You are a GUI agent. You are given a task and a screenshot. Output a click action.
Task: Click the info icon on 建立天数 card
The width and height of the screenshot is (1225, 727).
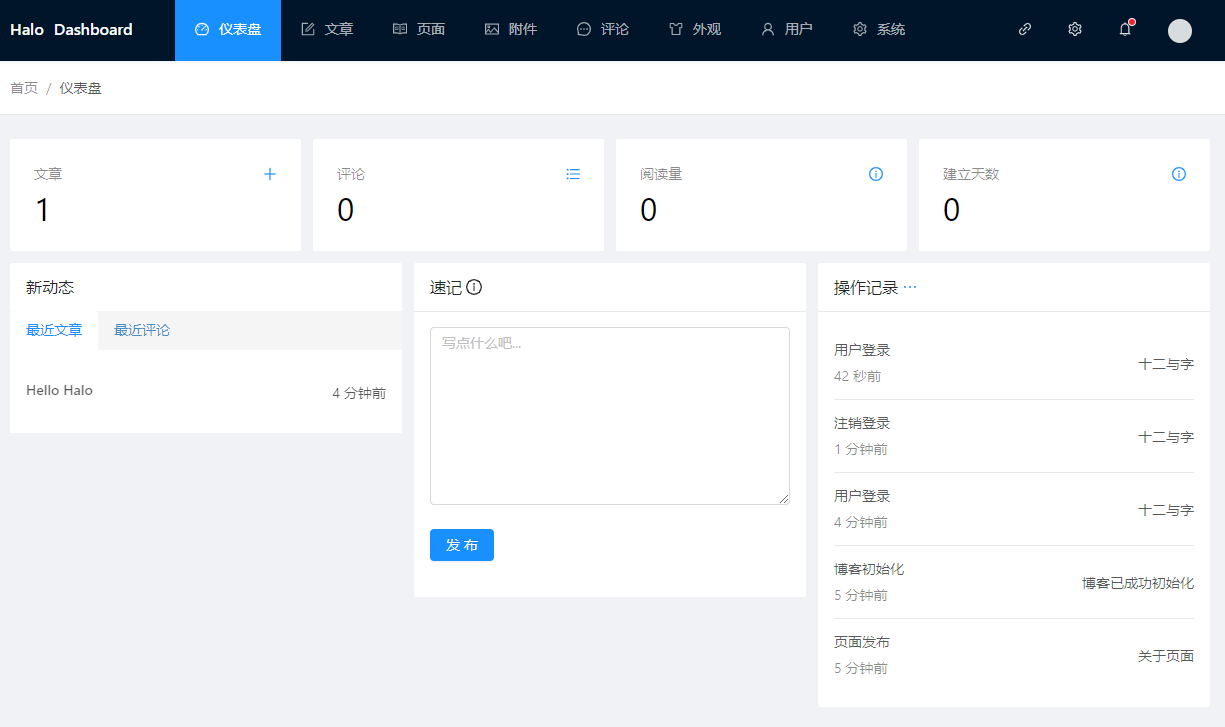pos(1179,174)
